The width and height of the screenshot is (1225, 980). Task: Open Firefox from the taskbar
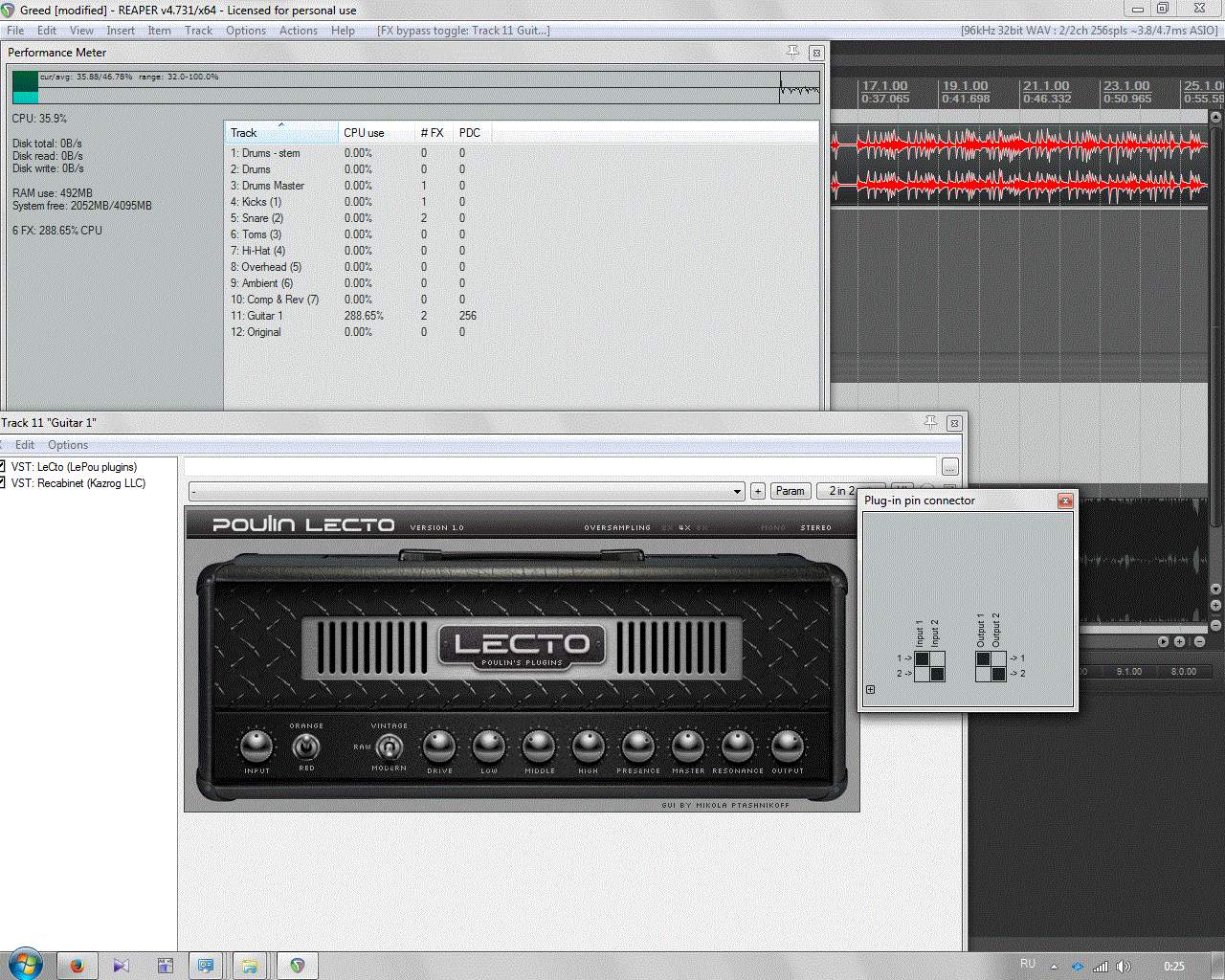(77, 966)
